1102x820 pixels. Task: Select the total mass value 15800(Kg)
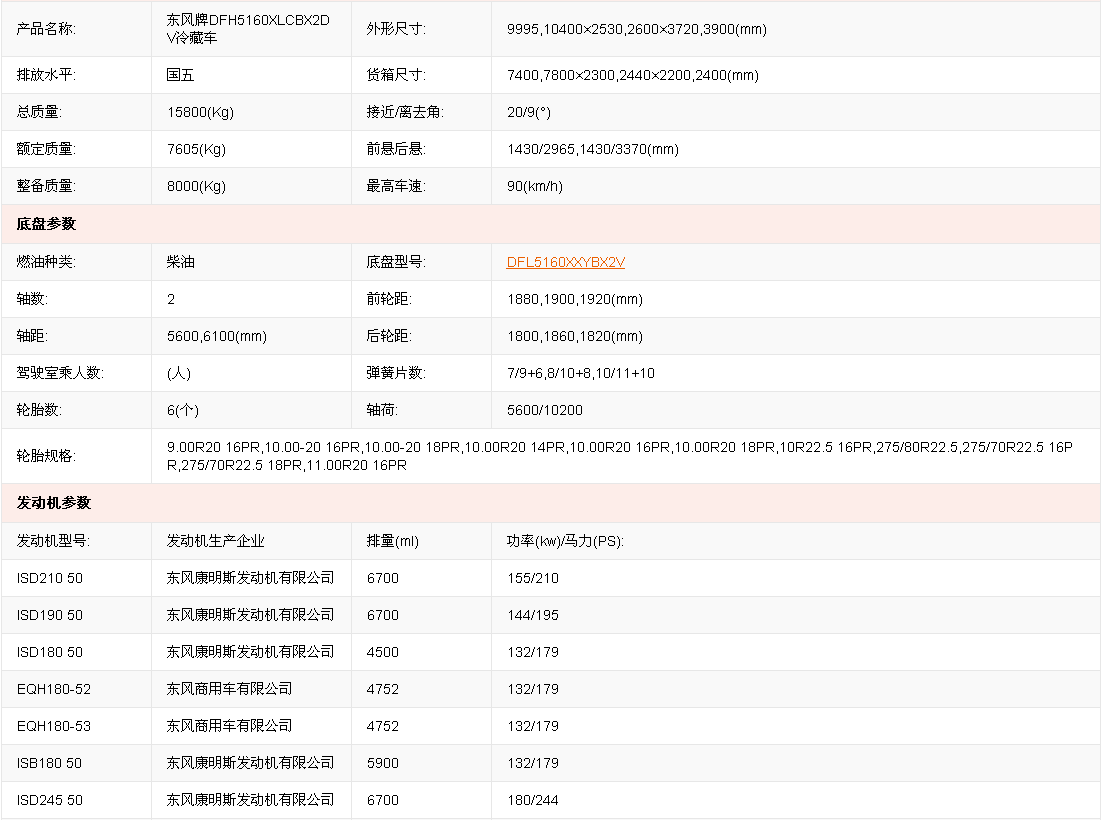pyautogui.click(x=200, y=112)
